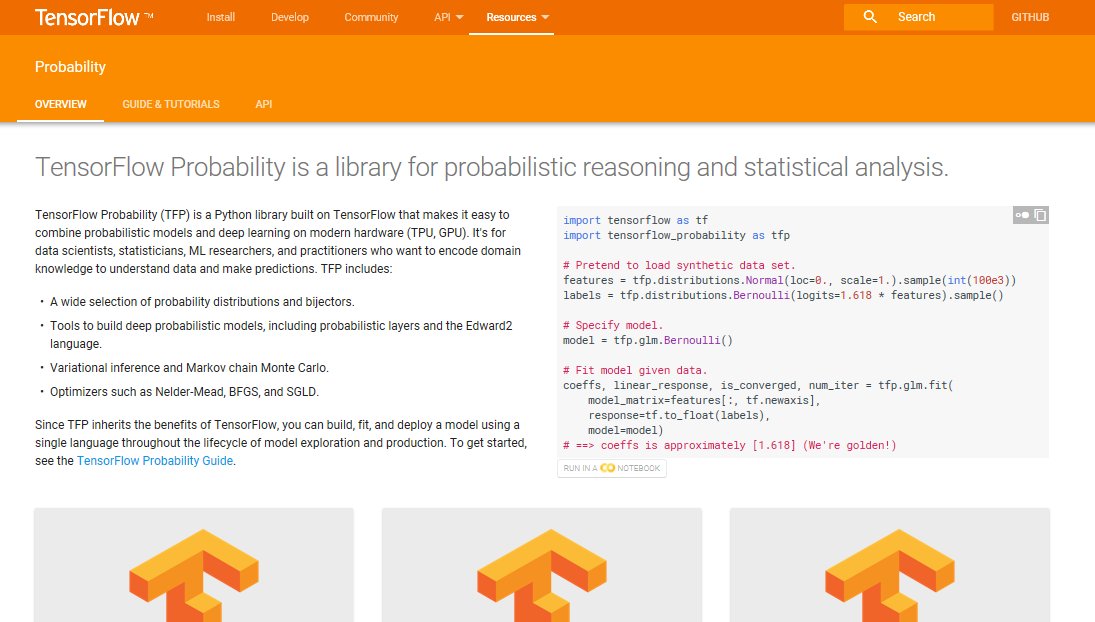Expand the API dropdown in the navbar
The height and width of the screenshot is (622, 1095).
(x=447, y=17)
